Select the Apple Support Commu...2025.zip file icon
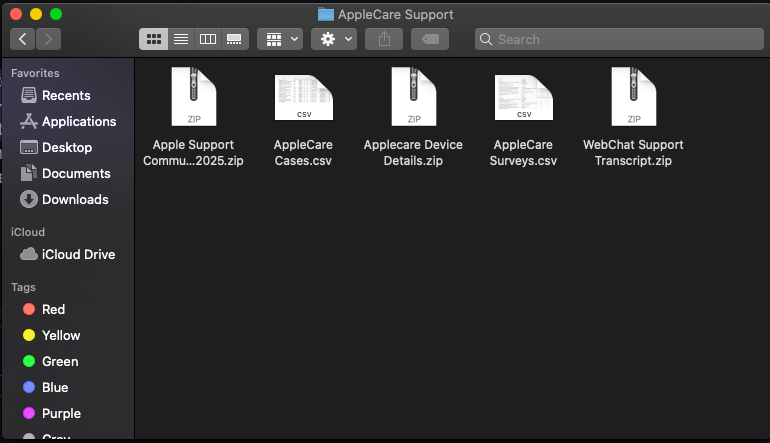 tap(193, 97)
